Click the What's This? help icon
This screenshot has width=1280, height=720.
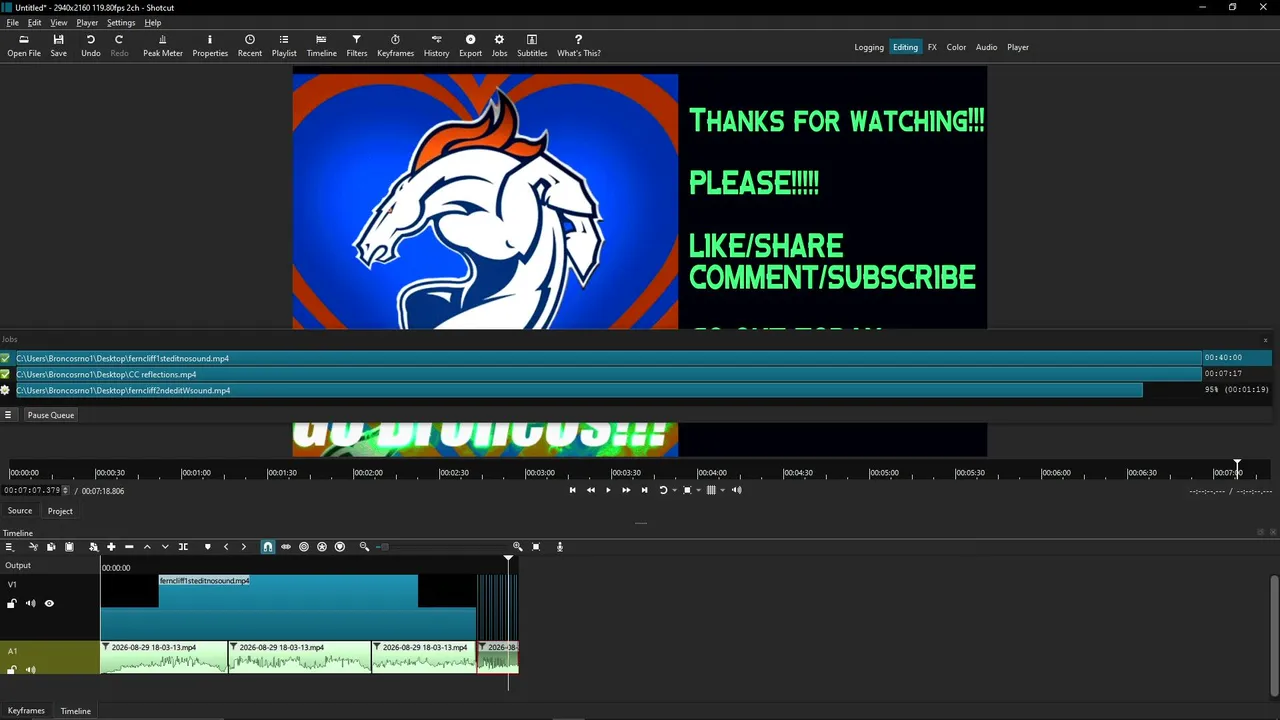coord(578,46)
